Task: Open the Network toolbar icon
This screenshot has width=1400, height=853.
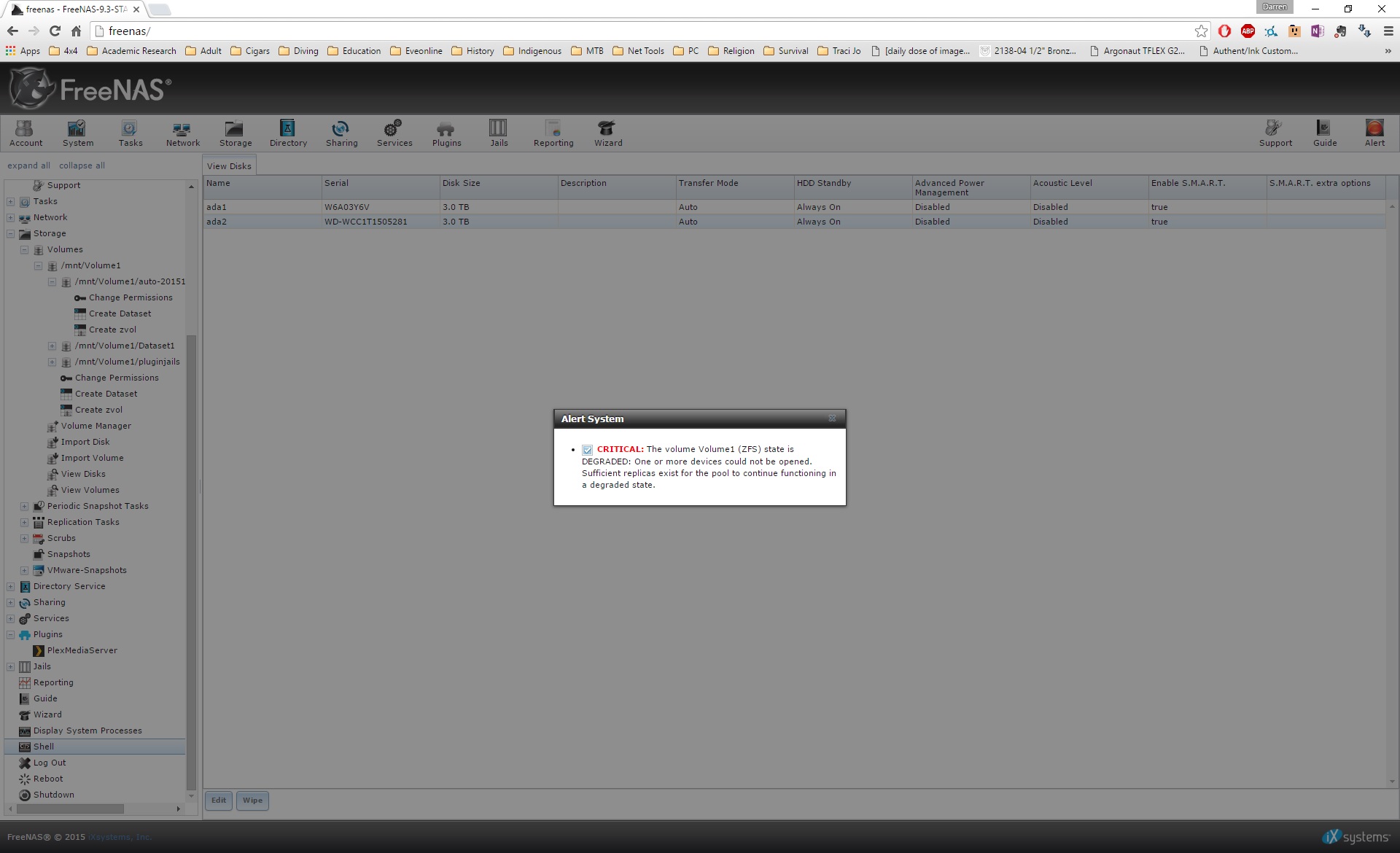Action: click(x=182, y=133)
